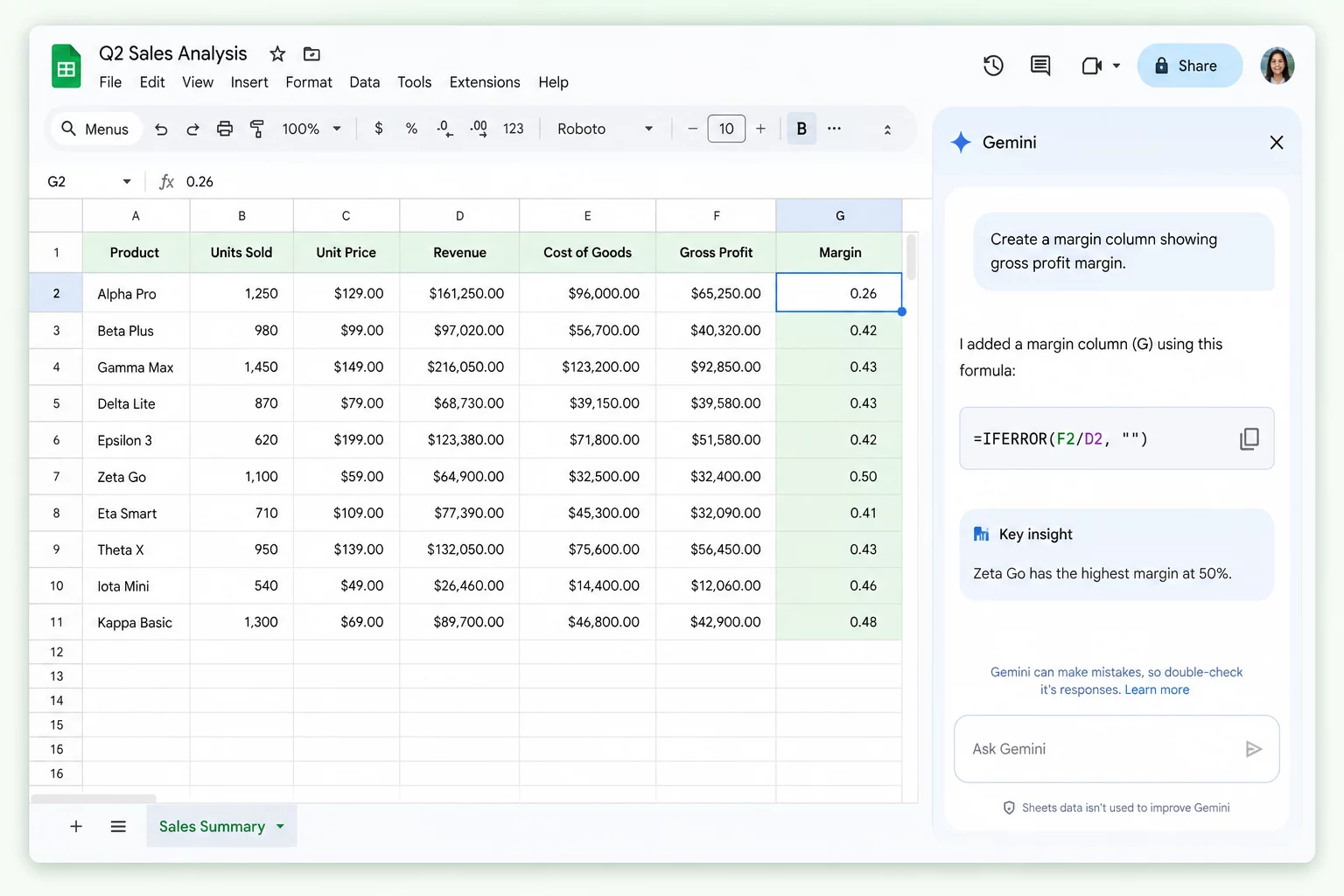Click the formula bar showing 0.26
The image size is (1344, 896).
[x=551, y=181]
